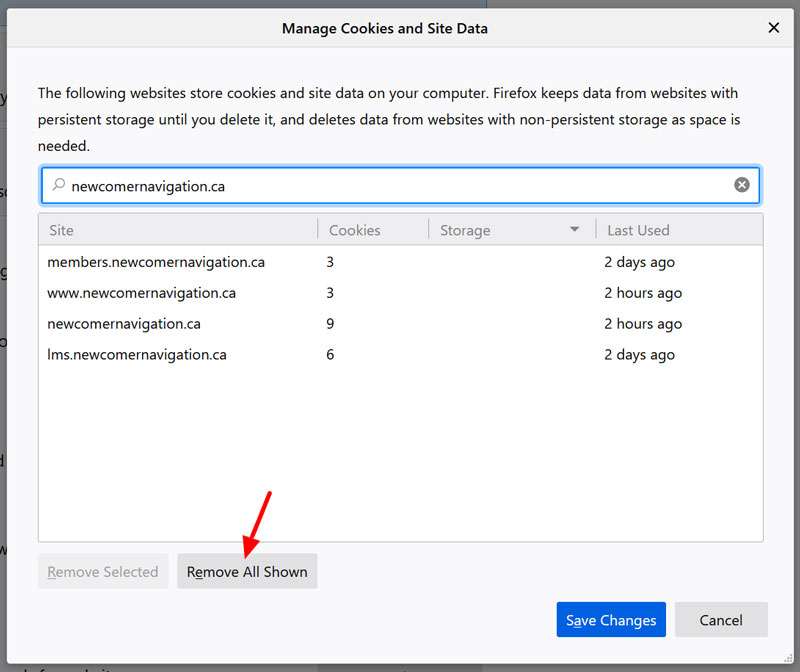
Task: Close the Manage Cookies dialog
Action: (x=773, y=28)
